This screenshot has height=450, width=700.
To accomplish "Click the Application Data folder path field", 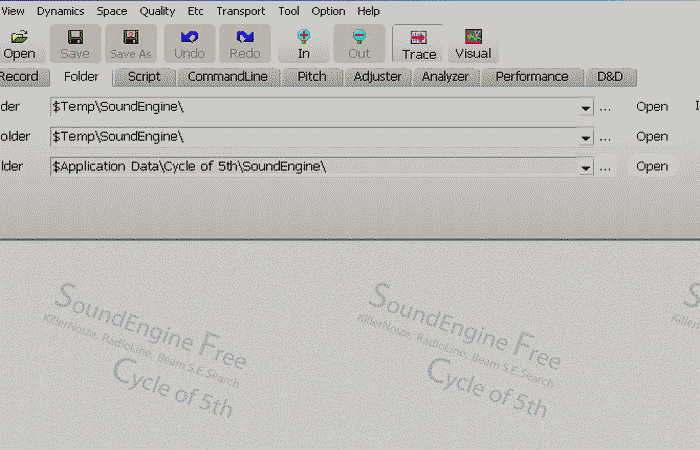I will 310,167.
